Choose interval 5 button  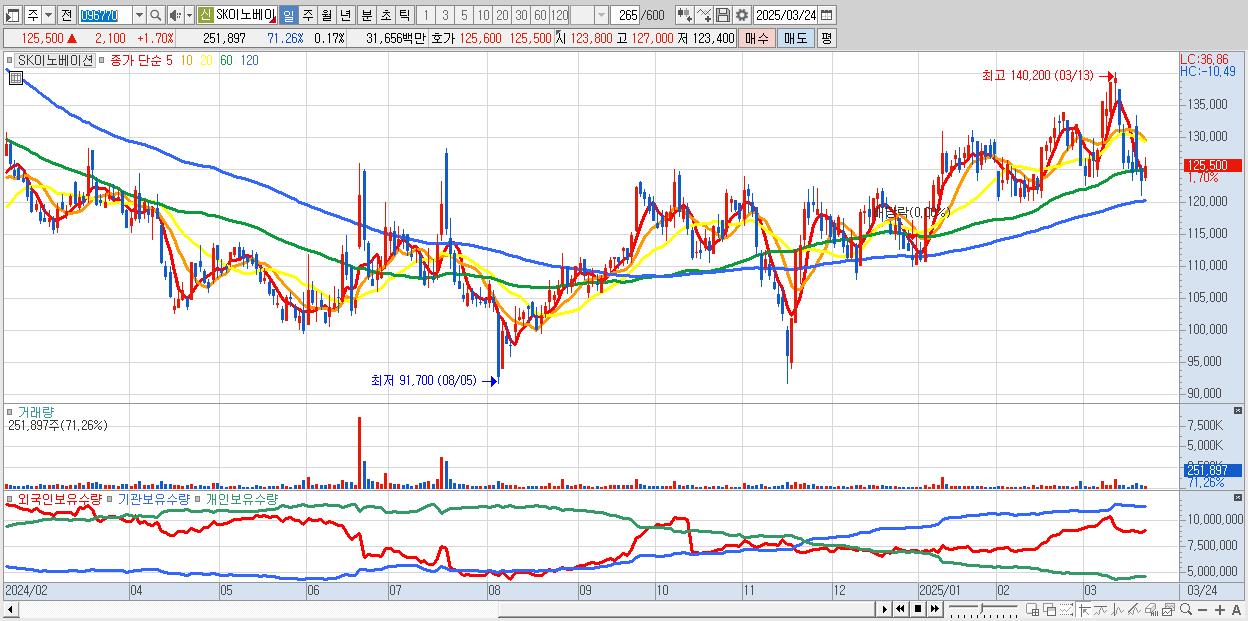point(464,15)
